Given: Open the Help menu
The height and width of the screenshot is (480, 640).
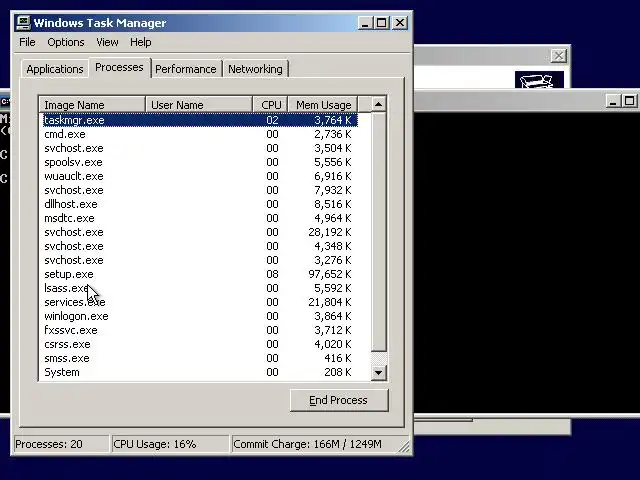Looking at the screenshot, I should point(141,42).
